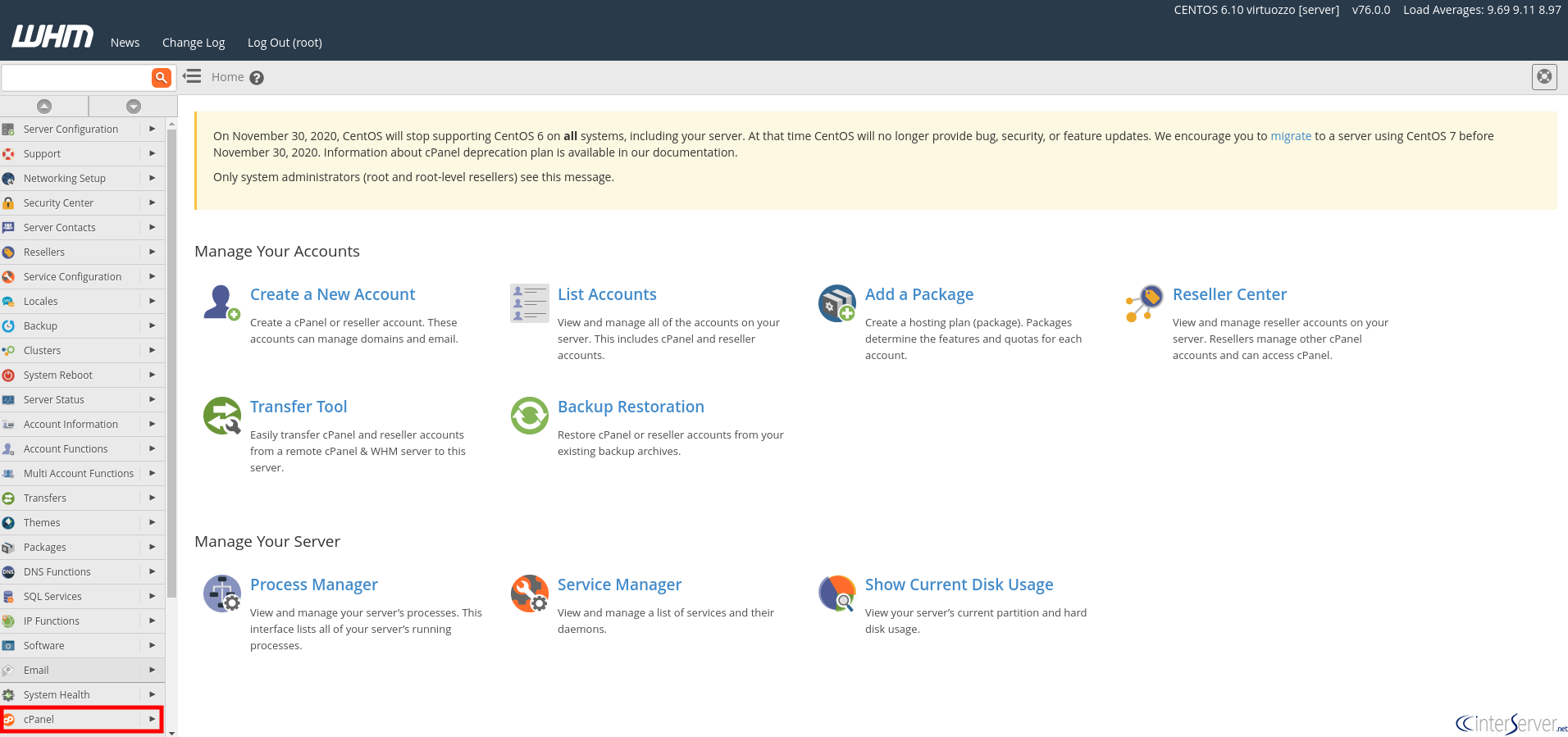This screenshot has height=737, width=1568.
Task: Click the Add a Package box icon
Action: pos(836,303)
